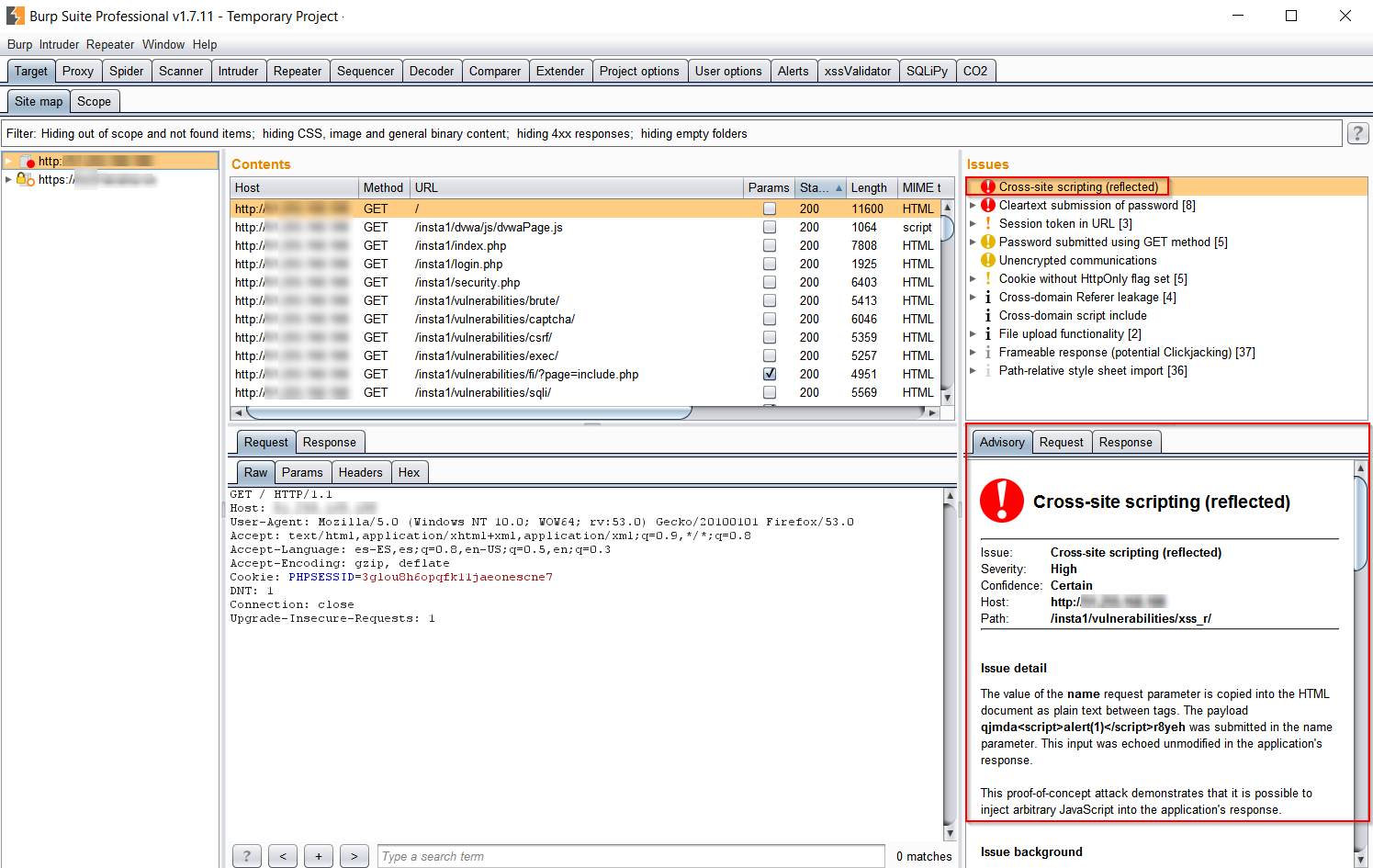Click the Unencrypted communications warning icon
This screenshot has height=868, width=1373.
pyautogui.click(x=988, y=260)
